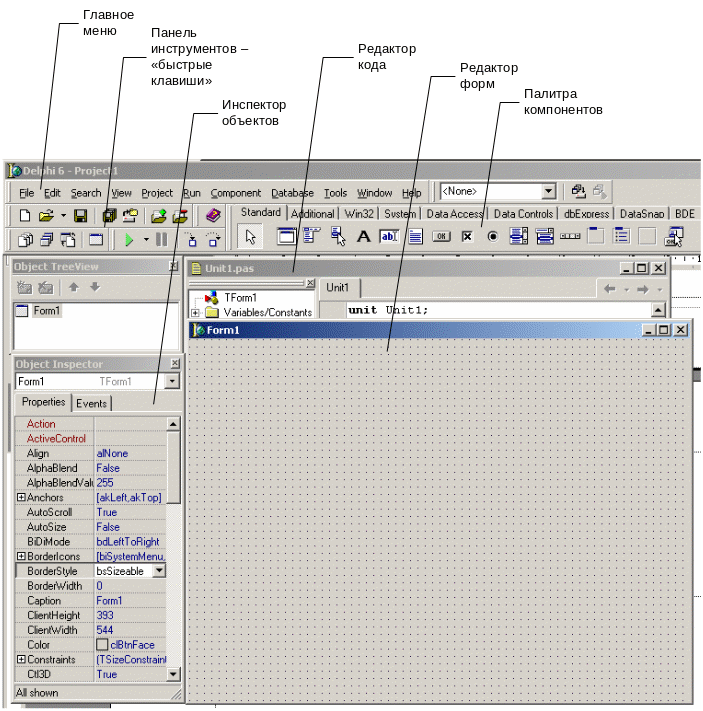Screen dimensions: 703x711
Task: Select the pointer arrow in component palette
Action: point(250,237)
